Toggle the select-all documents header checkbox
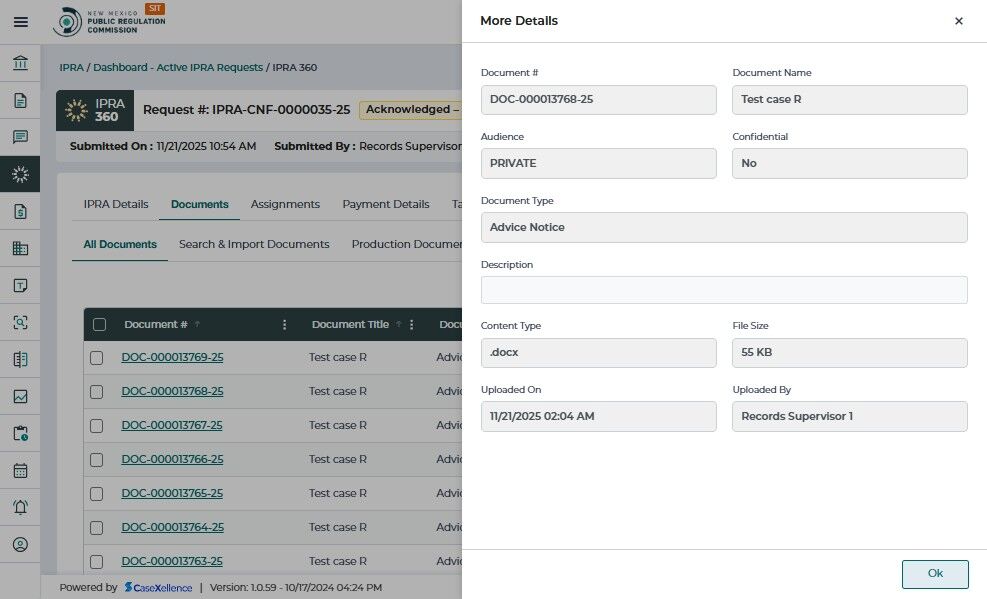The image size is (987, 599). (99, 324)
